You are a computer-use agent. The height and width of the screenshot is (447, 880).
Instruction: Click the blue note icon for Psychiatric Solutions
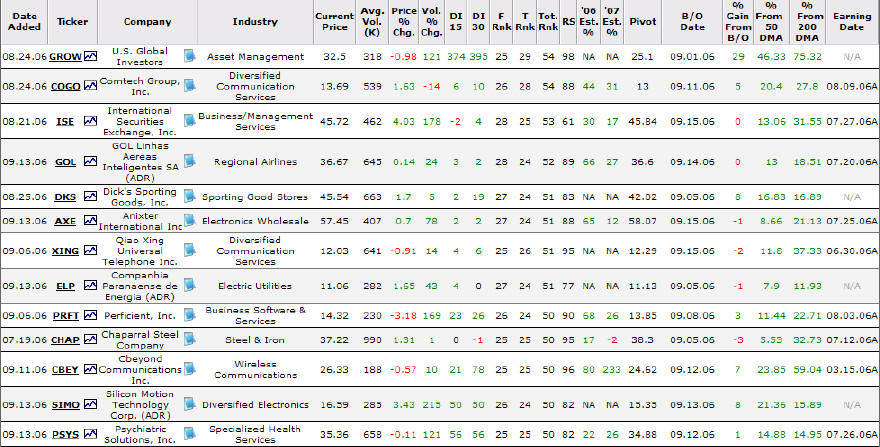(190, 434)
